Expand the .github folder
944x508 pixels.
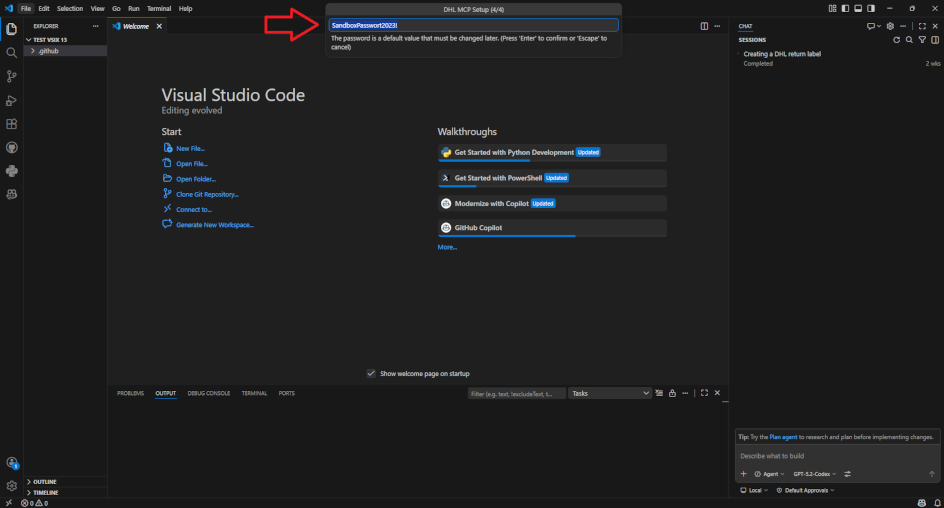click(x=47, y=50)
